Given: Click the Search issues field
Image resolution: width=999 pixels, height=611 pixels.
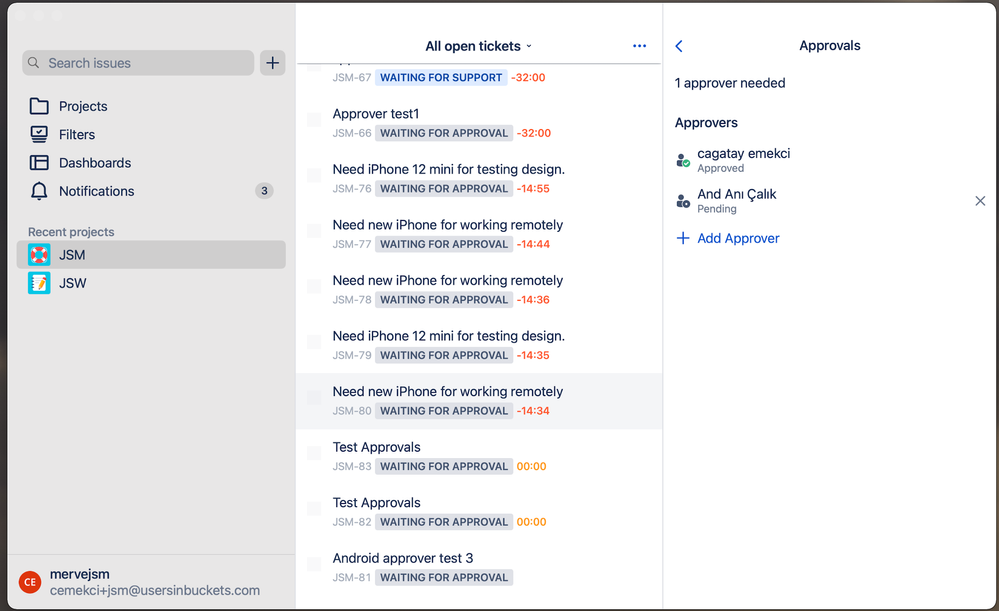Looking at the screenshot, I should tap(138, 63).
